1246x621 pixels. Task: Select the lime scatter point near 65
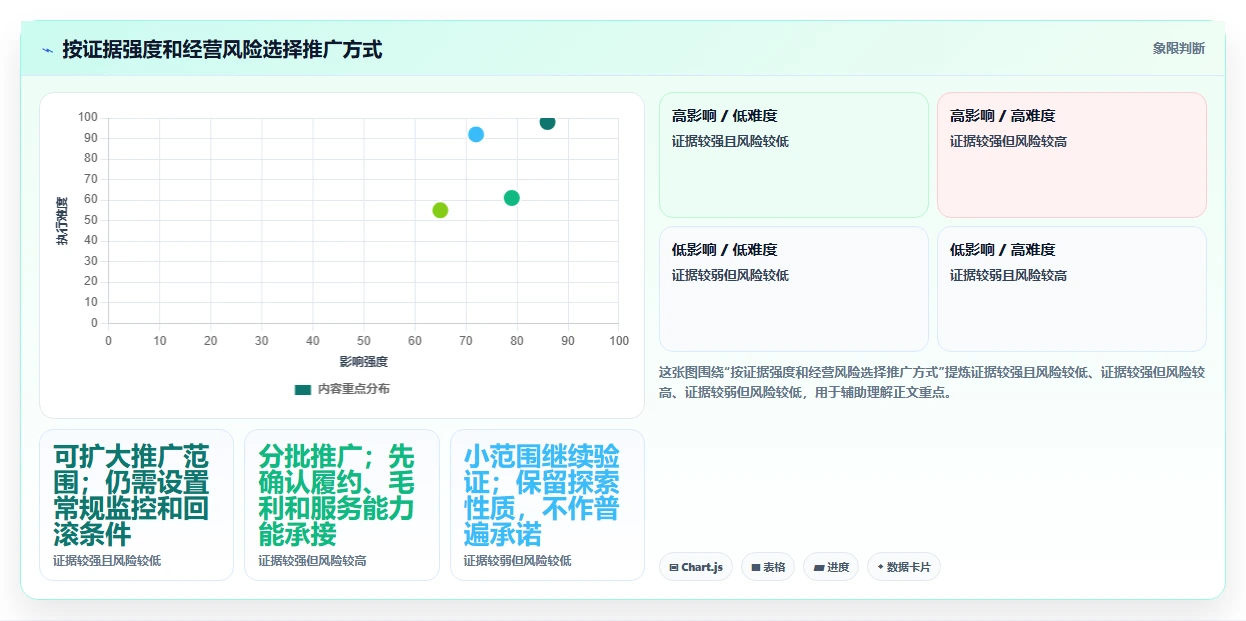click(440, 210)
